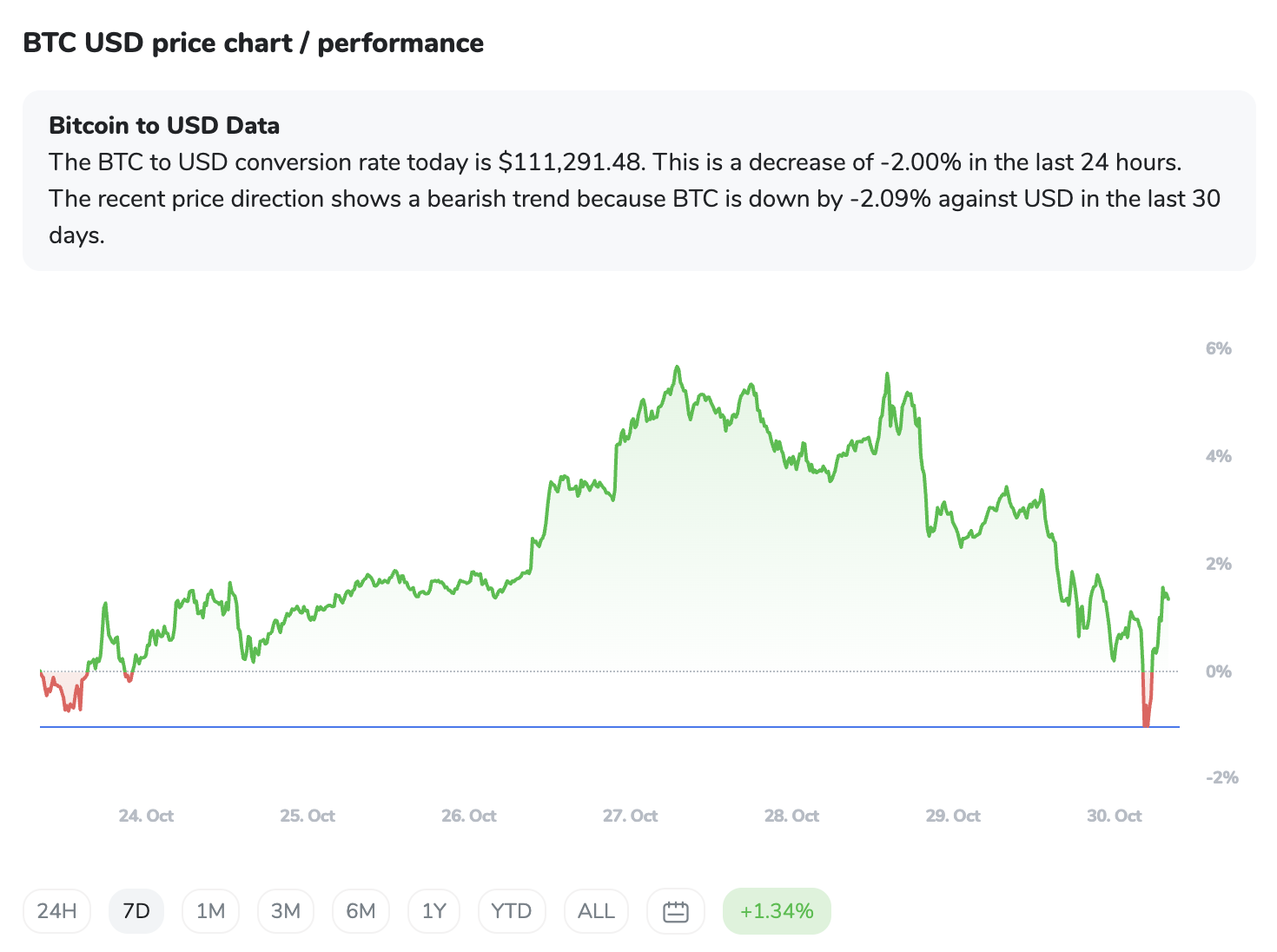Choose the 3M chart period
The image size is (1277, 952).
point(285,911)
